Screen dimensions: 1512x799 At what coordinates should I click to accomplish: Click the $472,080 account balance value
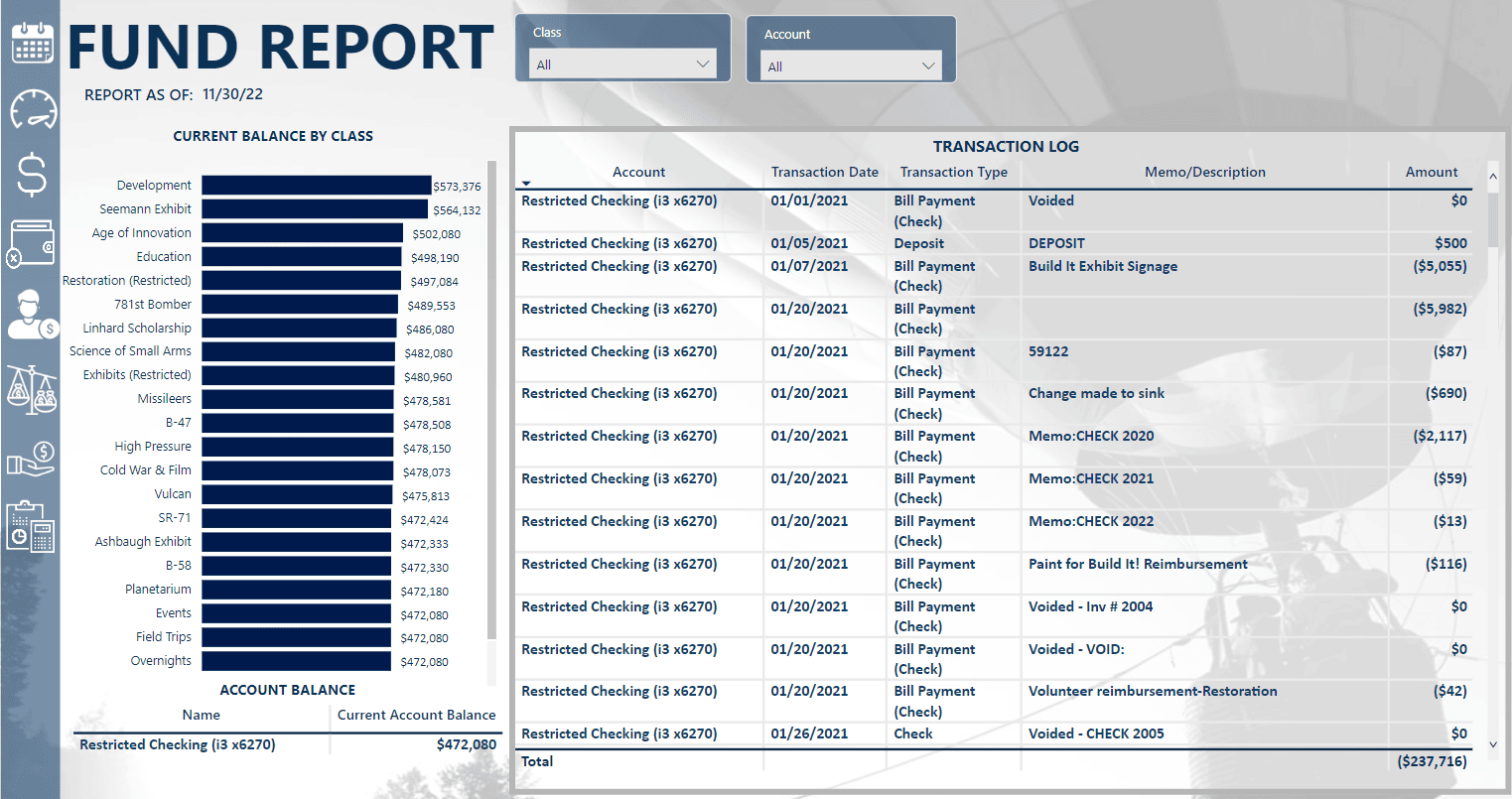pyautogui.click(x=467, y=744)
